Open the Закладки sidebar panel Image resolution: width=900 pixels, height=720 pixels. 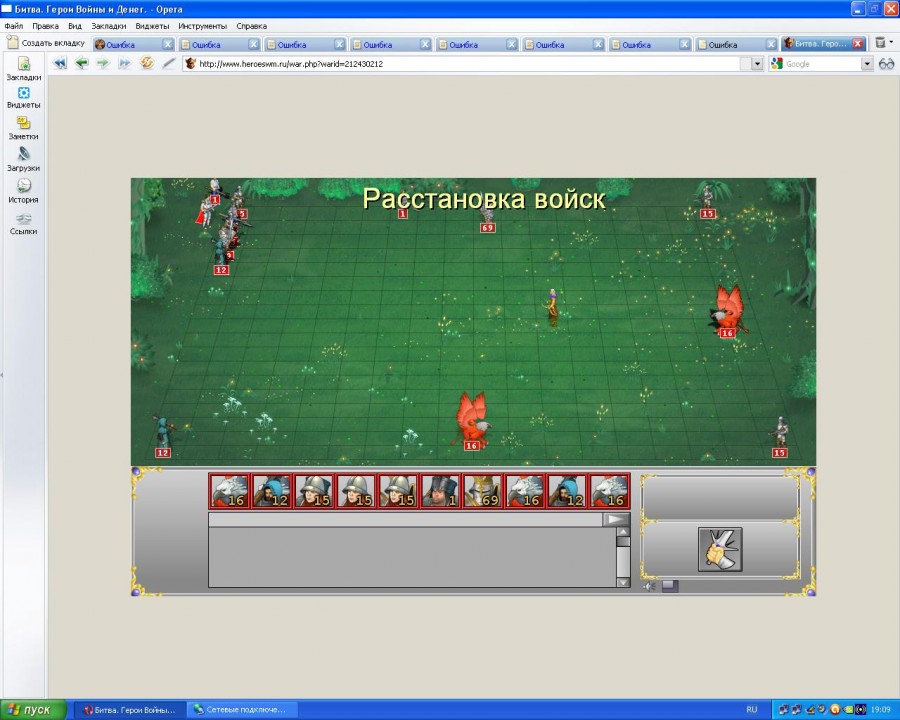point(24,69)
